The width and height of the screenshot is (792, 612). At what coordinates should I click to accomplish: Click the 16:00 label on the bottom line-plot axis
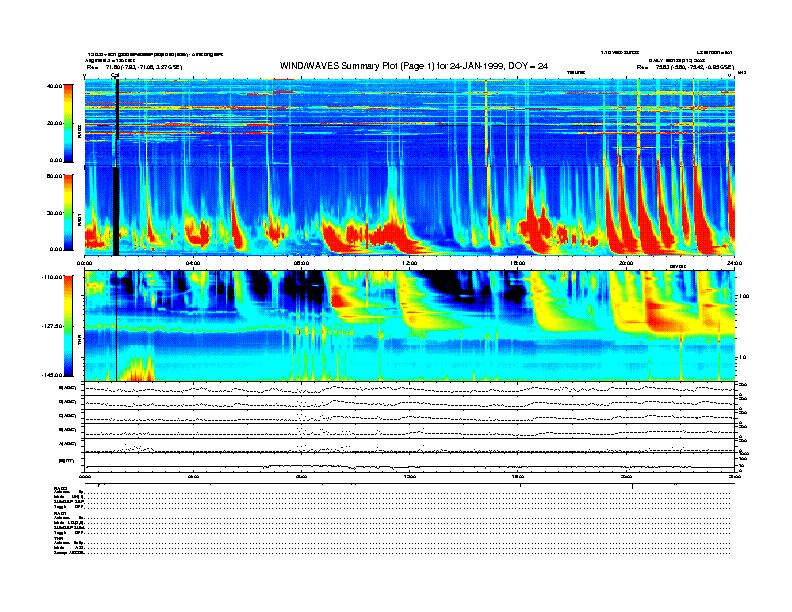pos(518,476)
